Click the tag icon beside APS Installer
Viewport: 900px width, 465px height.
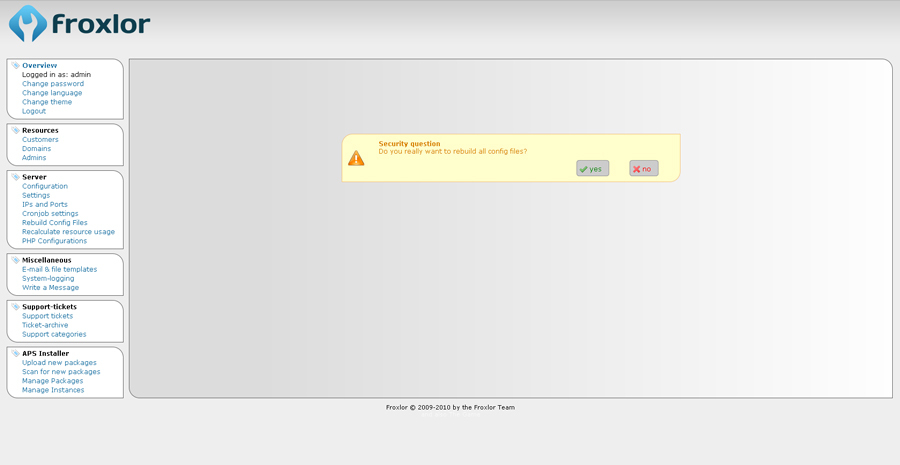click(15, 353)
